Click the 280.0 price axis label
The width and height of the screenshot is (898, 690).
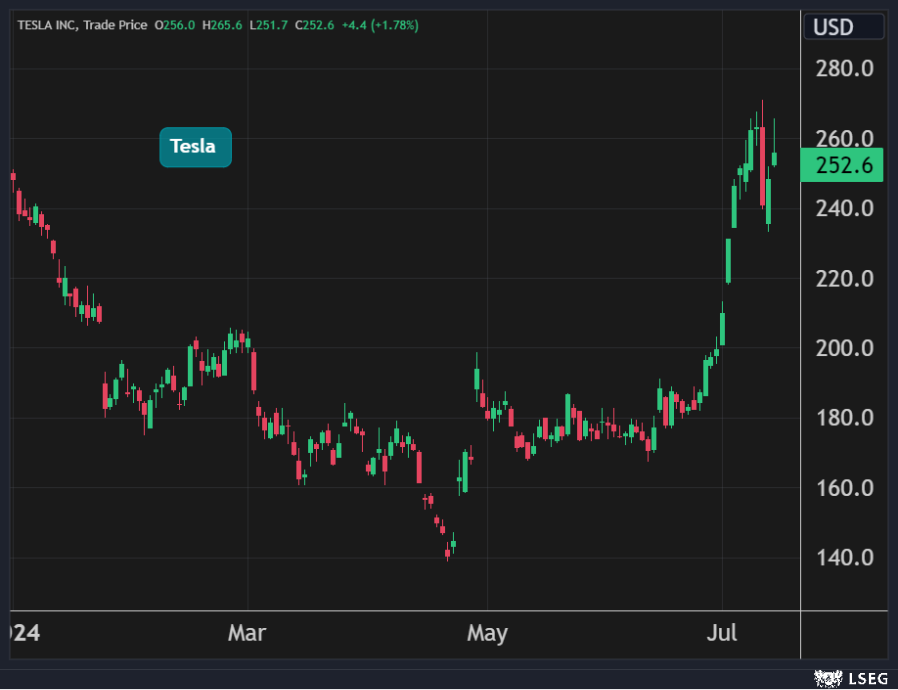[x=847, y=69]
